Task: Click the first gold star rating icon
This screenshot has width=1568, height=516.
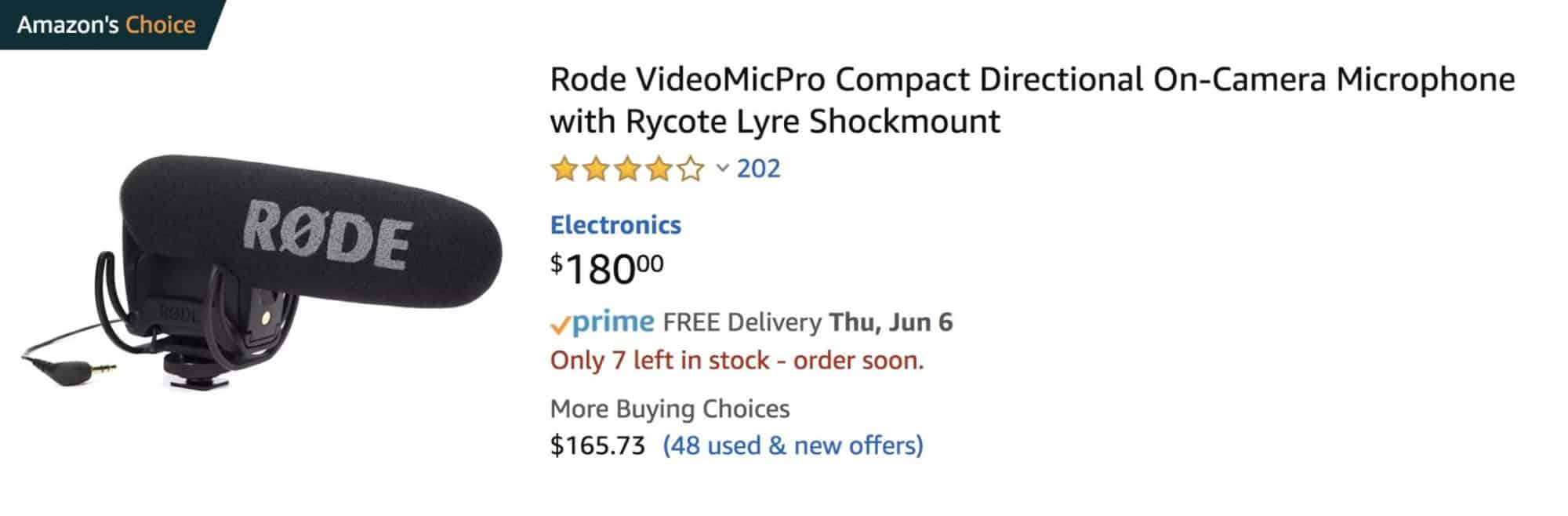Action: (563, 168)
